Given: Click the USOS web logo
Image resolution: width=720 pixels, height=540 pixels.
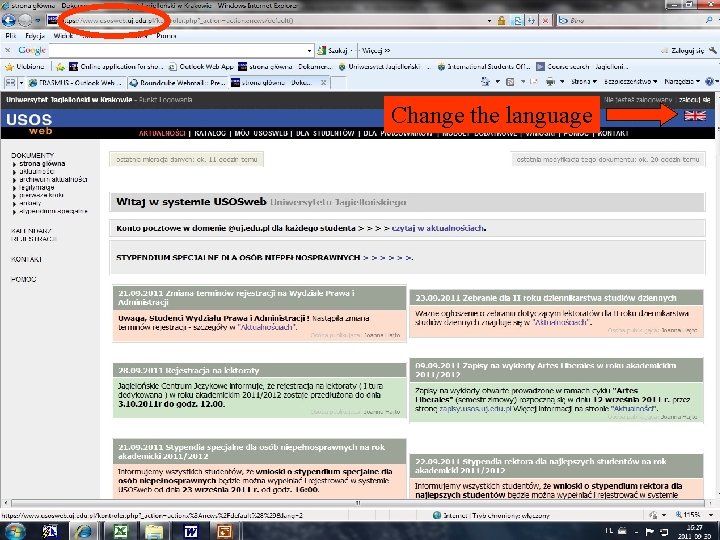Looking at the screenshot, I should (x=29, y=124).
